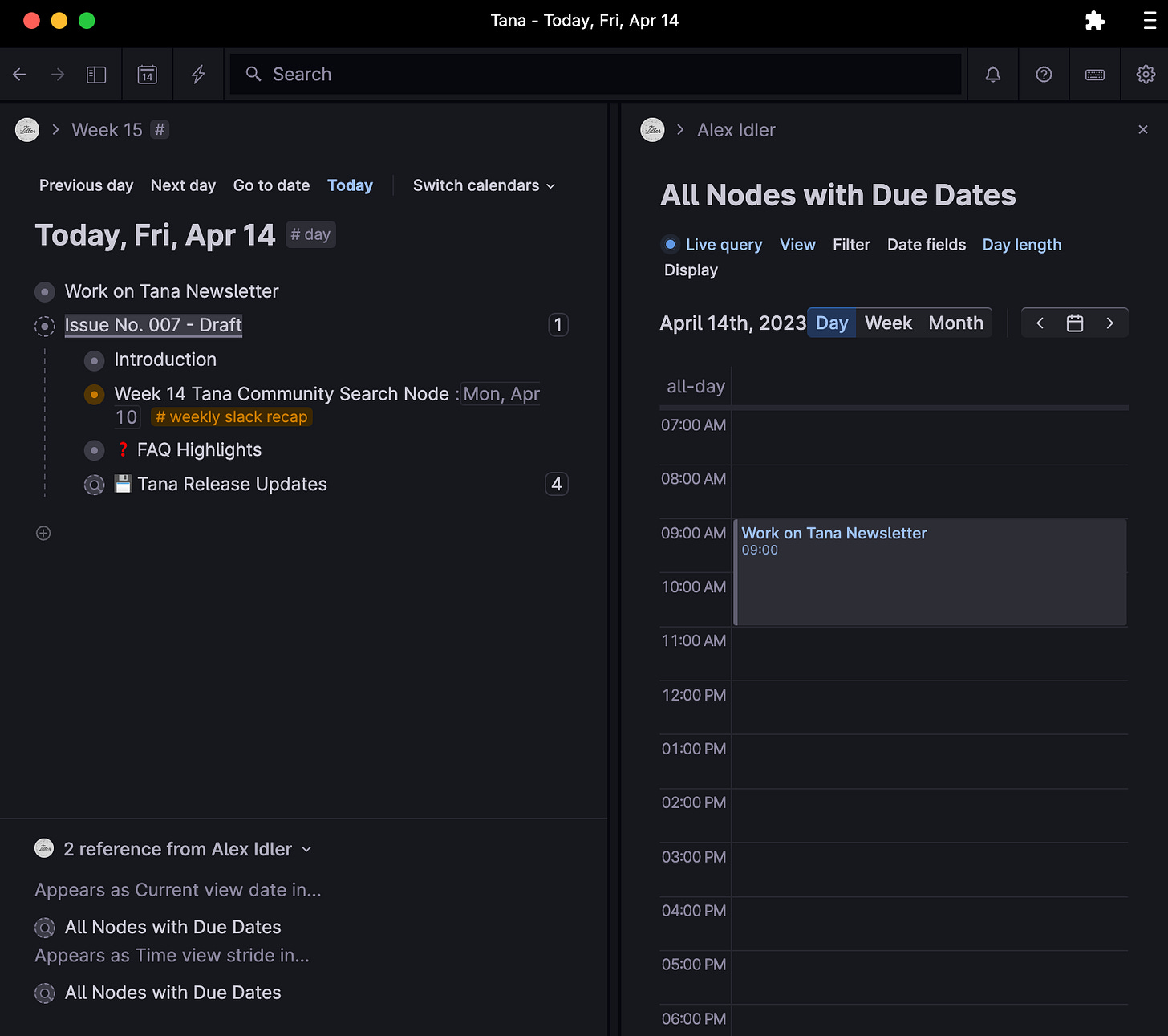This screenshot has width=1168, height=1036.
Task: Open the Day length menu
Action: pyautogui.click(x=1022, y=245)
